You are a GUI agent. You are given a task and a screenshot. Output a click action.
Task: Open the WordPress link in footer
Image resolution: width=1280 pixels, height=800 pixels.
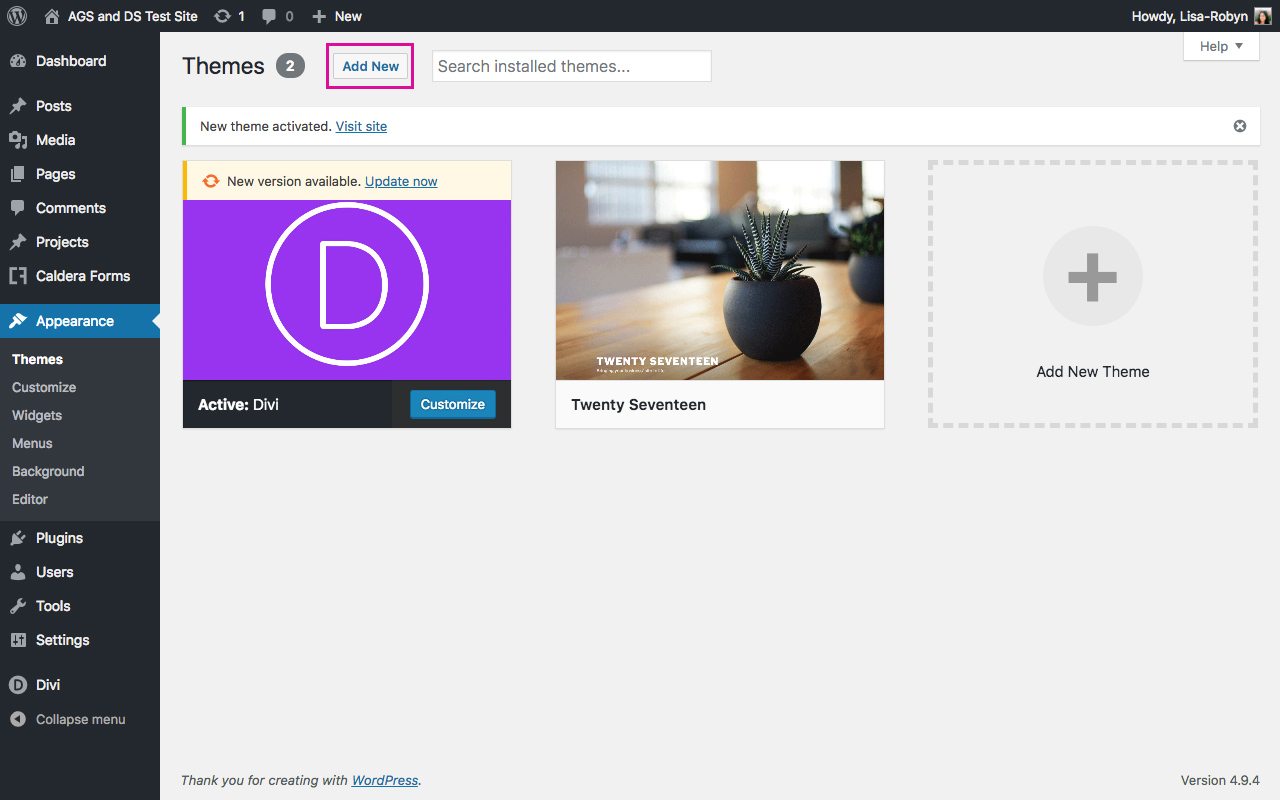click(x=385, y=780)
